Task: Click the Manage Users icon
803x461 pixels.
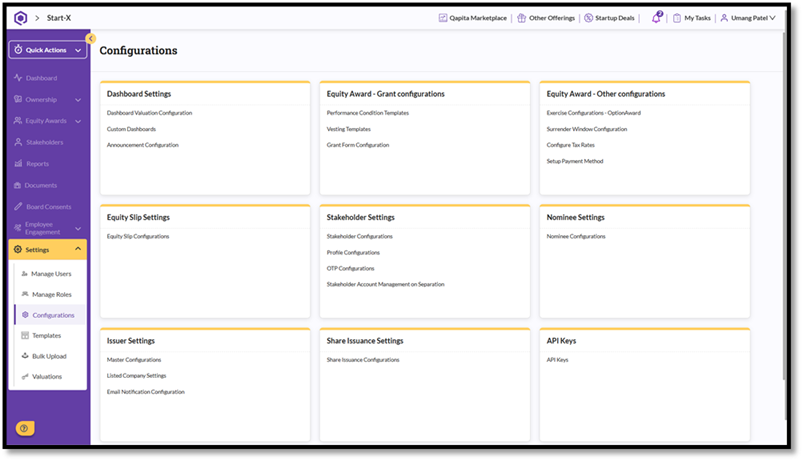Action: pos(24,274)
